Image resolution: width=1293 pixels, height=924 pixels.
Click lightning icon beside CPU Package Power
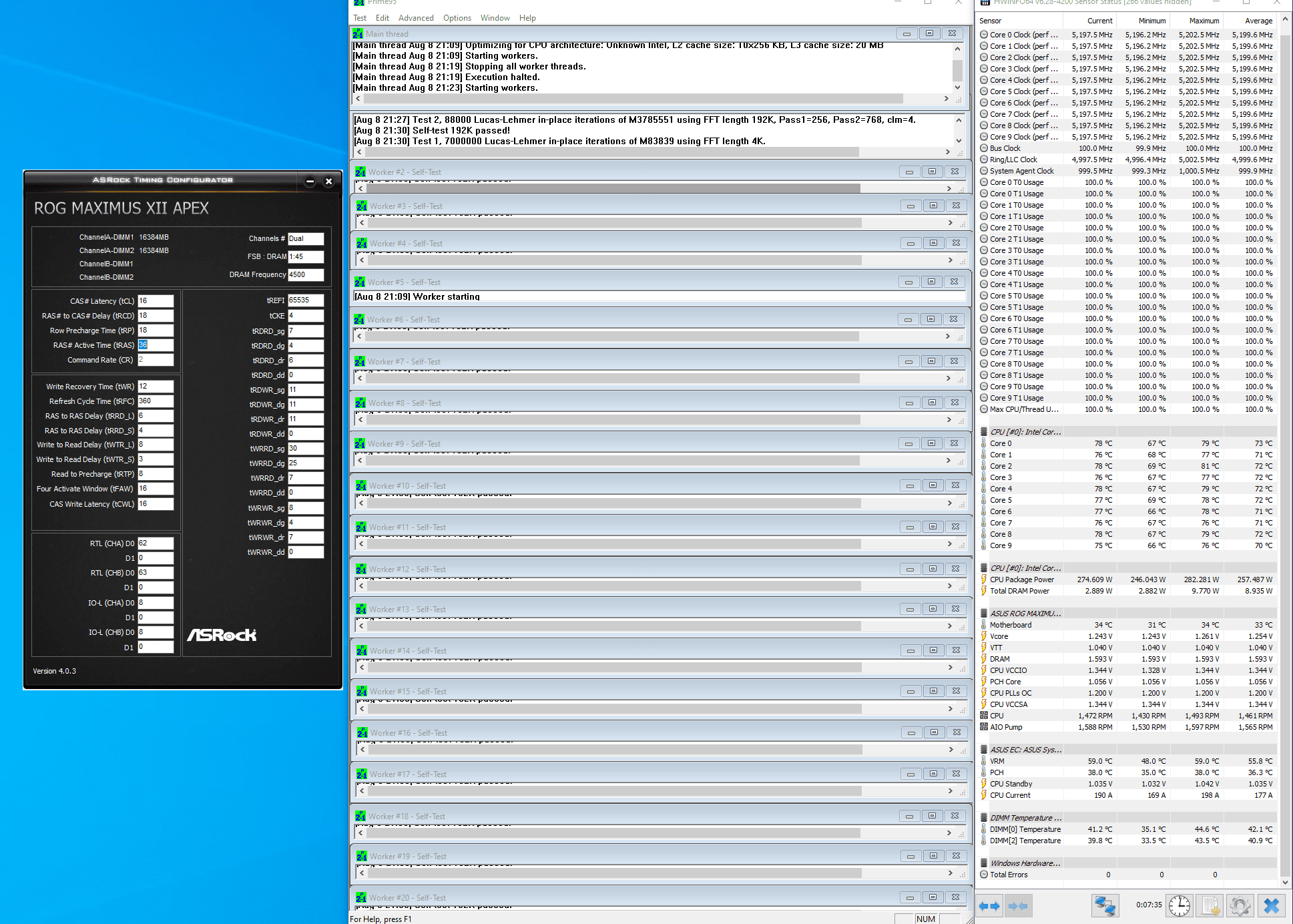coord(984,580)
